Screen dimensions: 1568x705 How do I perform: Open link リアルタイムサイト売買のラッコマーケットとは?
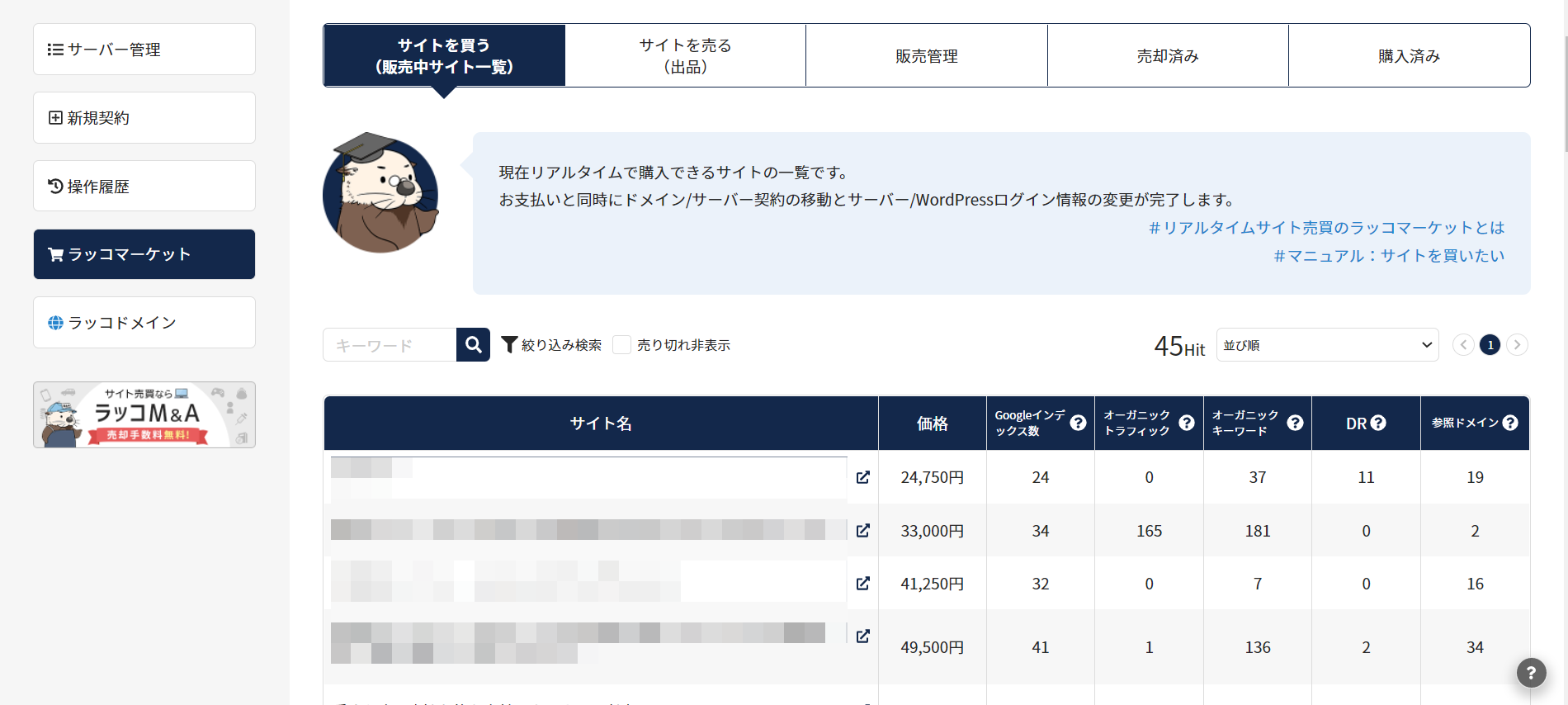point(1326,228)
